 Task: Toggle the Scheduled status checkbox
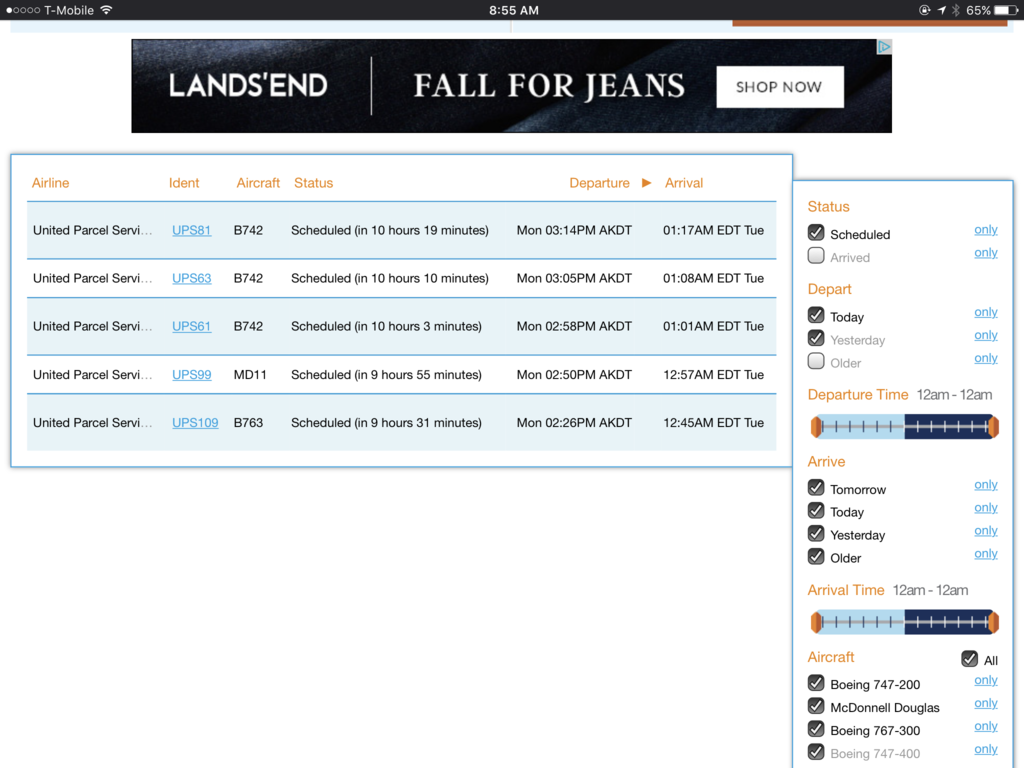(x=816, y=232)
